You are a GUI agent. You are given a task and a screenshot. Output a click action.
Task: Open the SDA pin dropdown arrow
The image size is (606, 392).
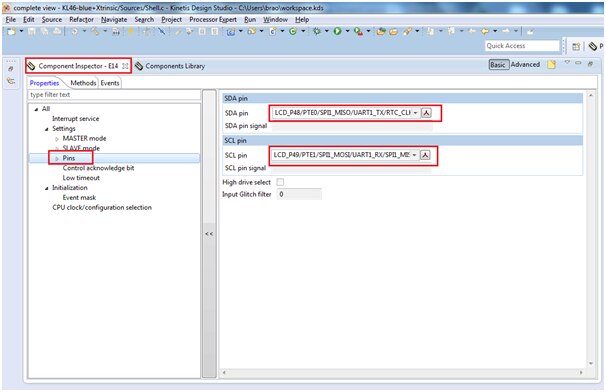point(415,113)
